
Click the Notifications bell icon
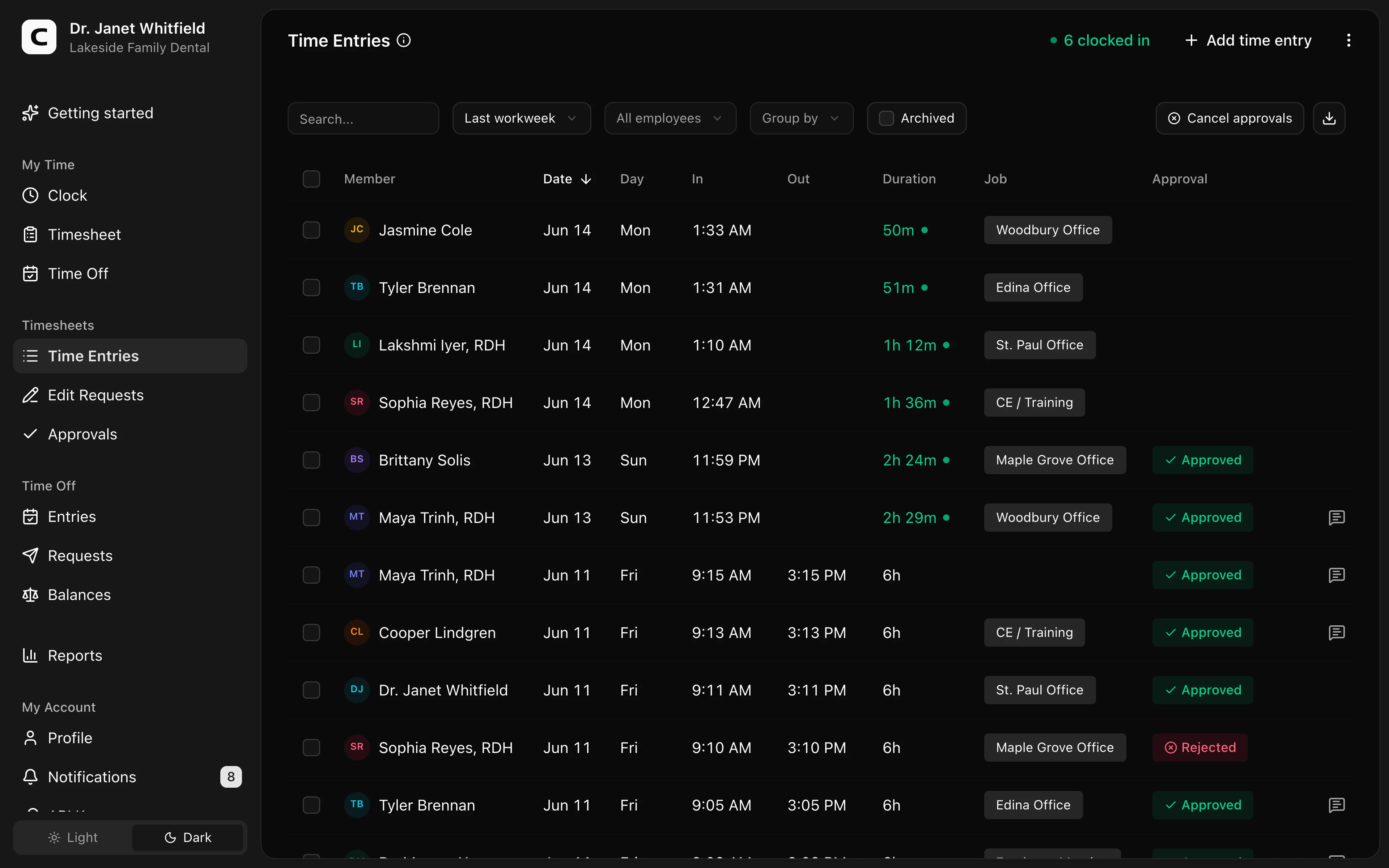pyautogui.click(x=30, y=777)
